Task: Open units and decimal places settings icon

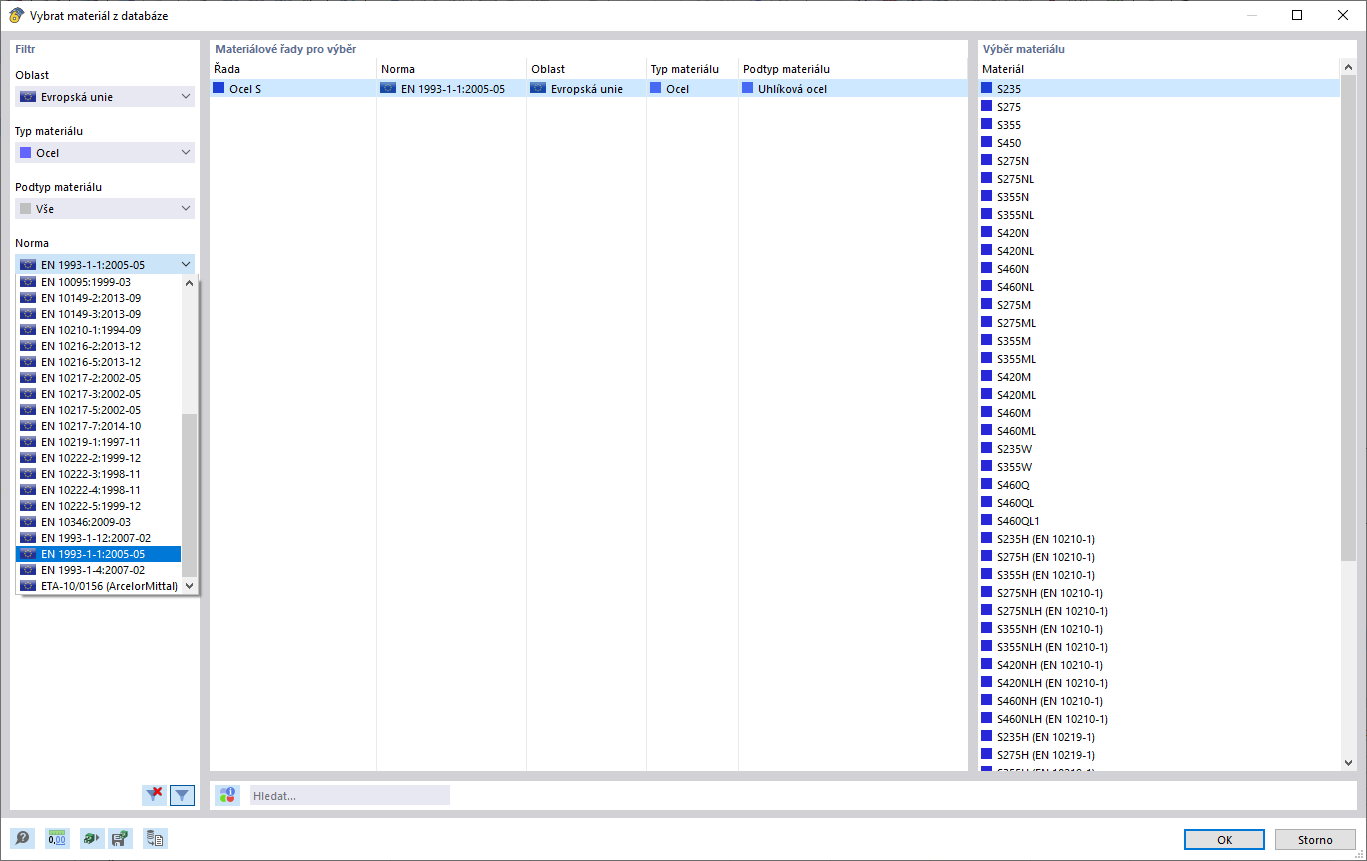Action: pos(57,839)
